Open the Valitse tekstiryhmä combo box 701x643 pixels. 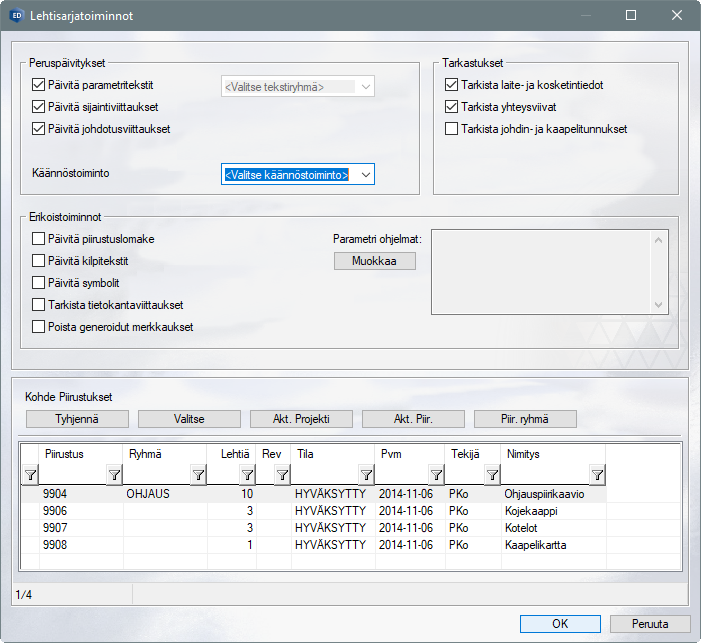pyautogui.click(x=365, y=87)
